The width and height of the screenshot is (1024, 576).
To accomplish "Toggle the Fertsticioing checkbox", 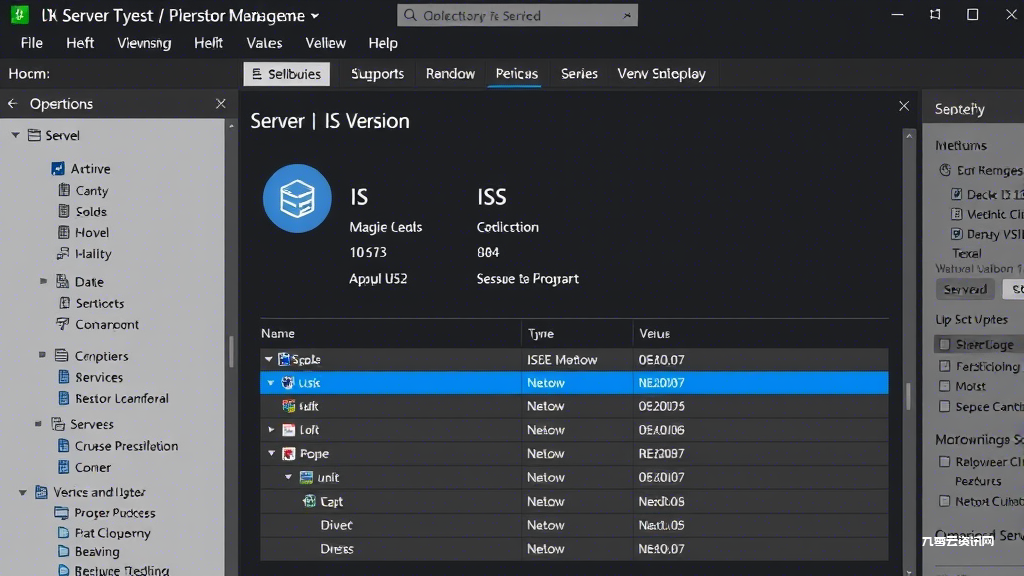I will [944, 366].
